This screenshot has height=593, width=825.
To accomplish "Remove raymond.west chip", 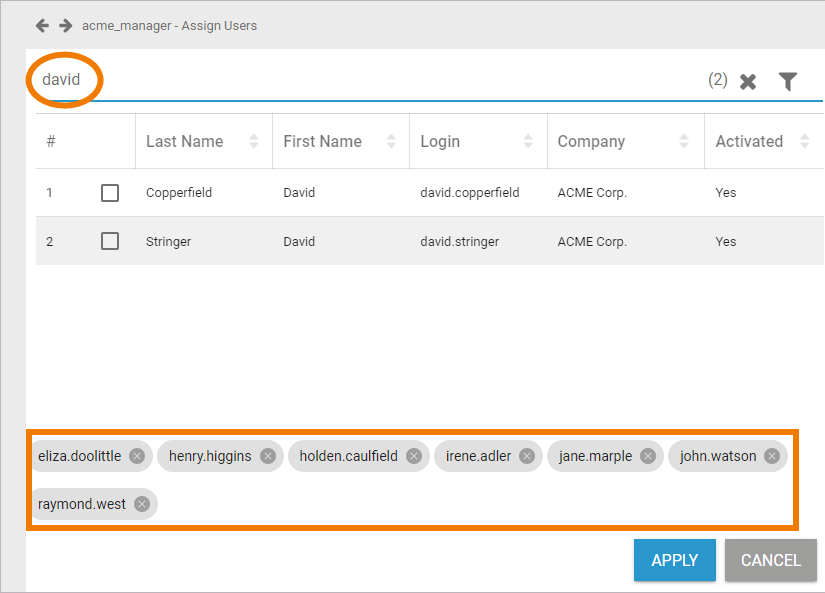I will coord(142,504).
